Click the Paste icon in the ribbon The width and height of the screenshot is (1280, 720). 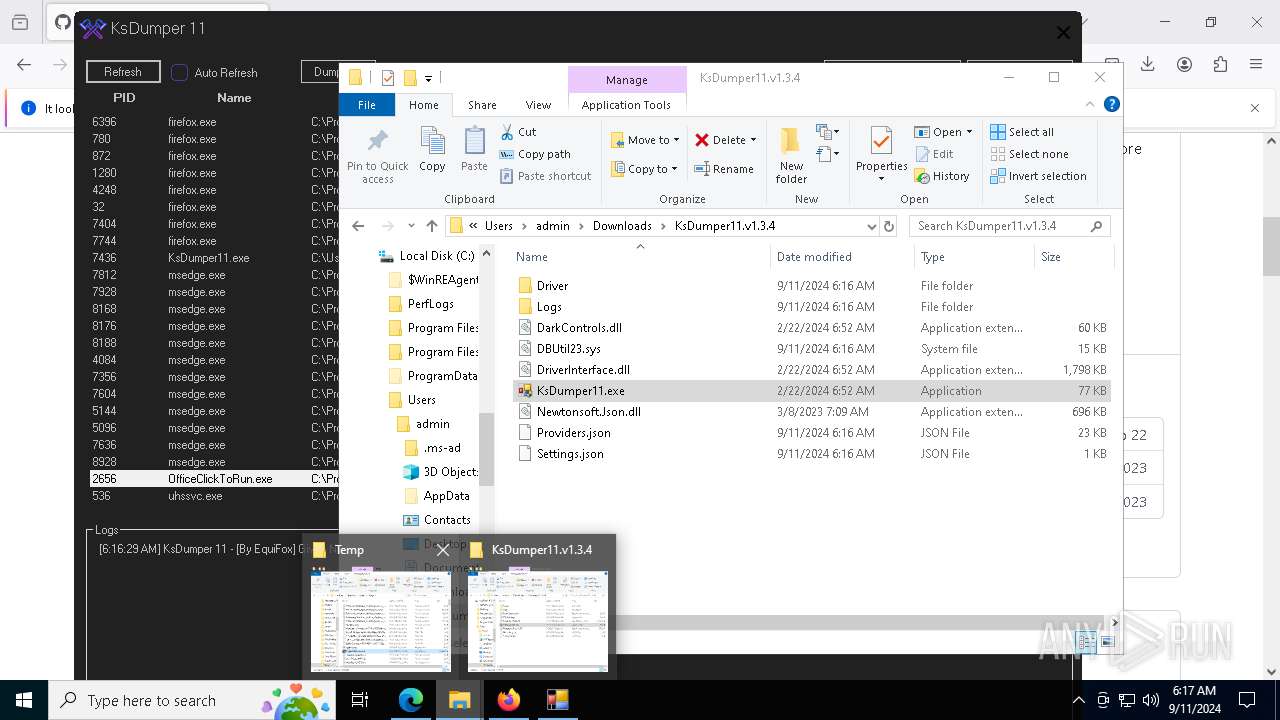pos(474,142)
